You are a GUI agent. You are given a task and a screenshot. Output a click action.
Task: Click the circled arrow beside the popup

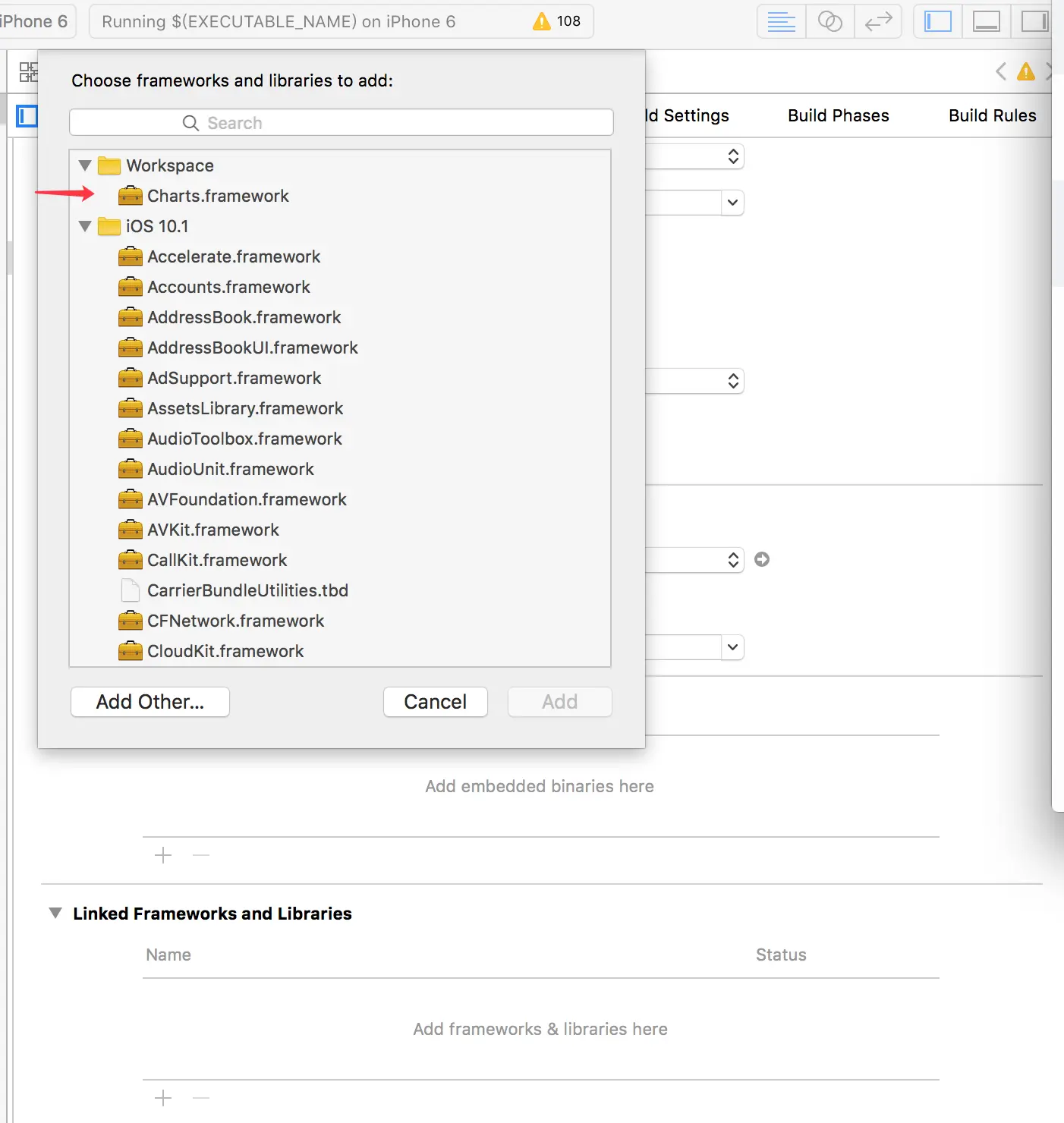click(x=762, y=559)
